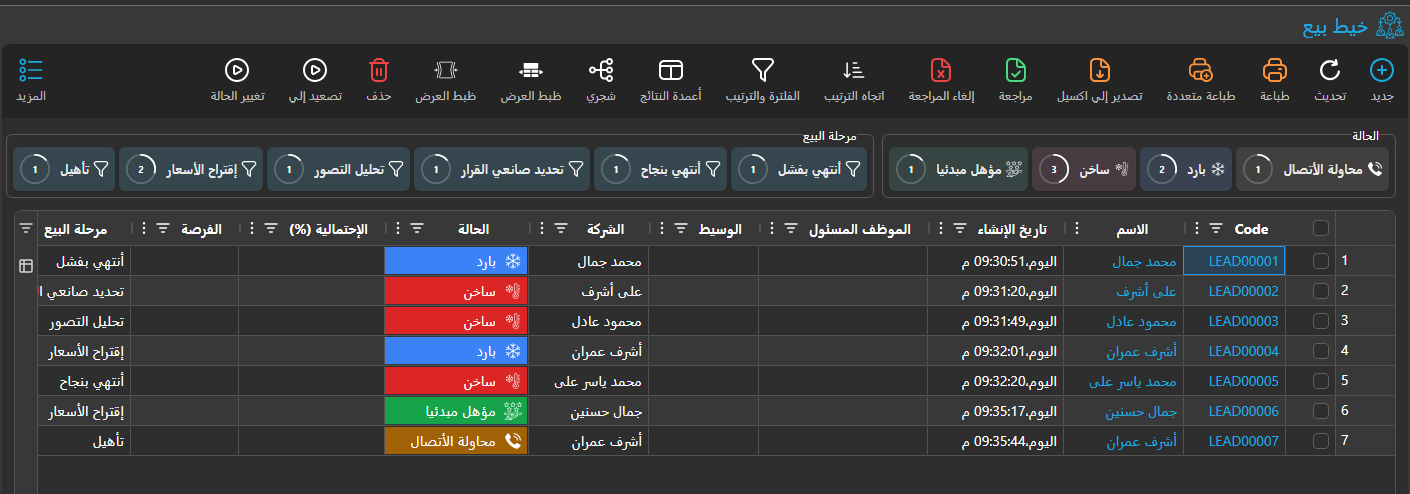Click the مراجعة review icon
Image resolution: width=1410 pixels, height=494 pixels.
(1015, 70)
